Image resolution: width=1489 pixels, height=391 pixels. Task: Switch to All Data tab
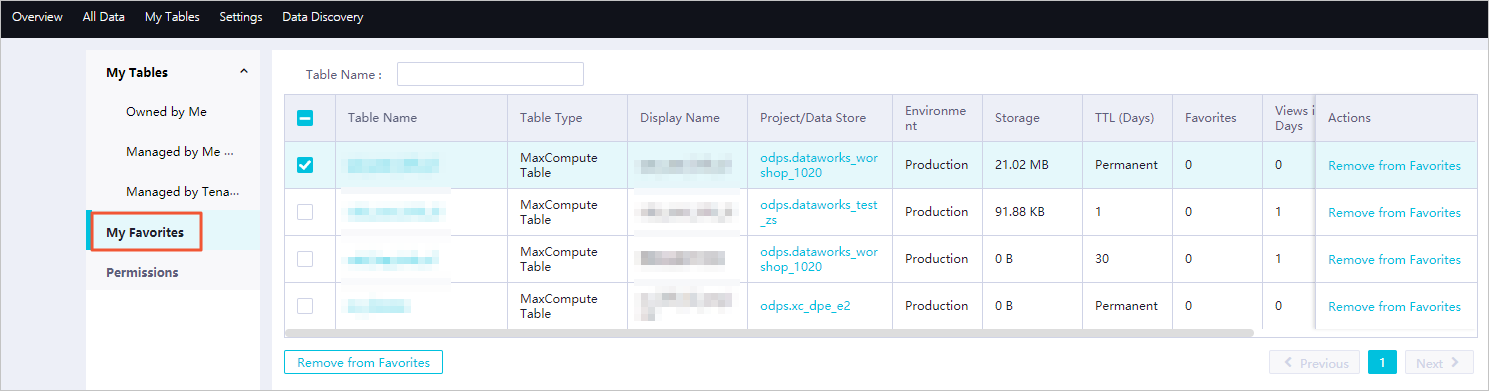(x=104, y=17)
